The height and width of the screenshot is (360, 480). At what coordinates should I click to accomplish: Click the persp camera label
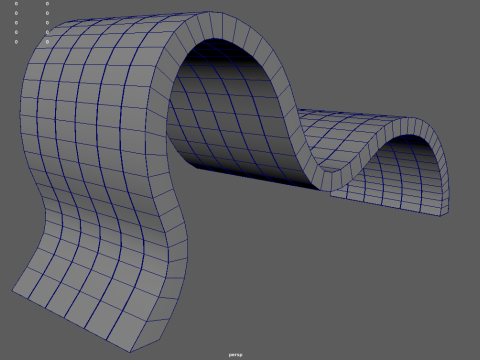[236, 355]
